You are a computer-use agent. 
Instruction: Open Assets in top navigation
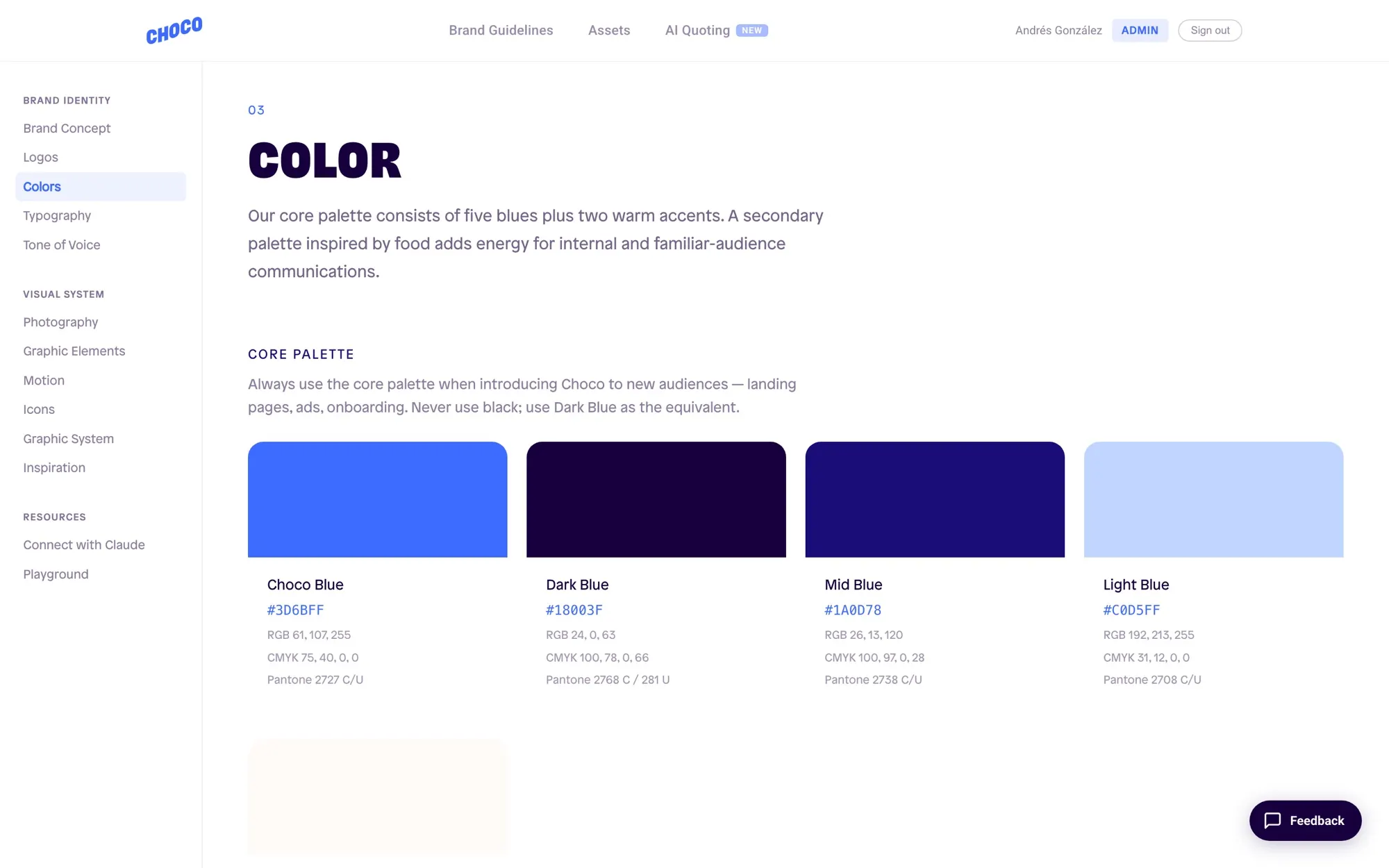click(x=609, y=31)
